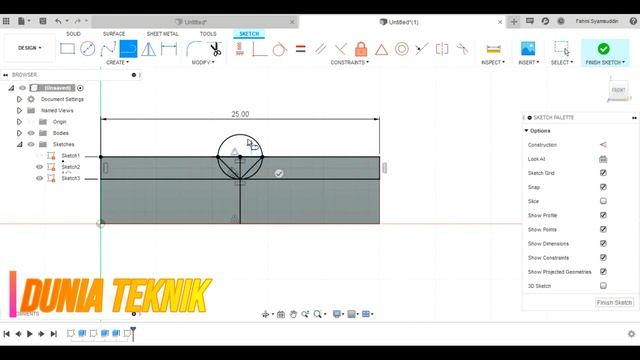
Task: Open the CONSTRAINTS dropdown menu
Action: point(350,62)
